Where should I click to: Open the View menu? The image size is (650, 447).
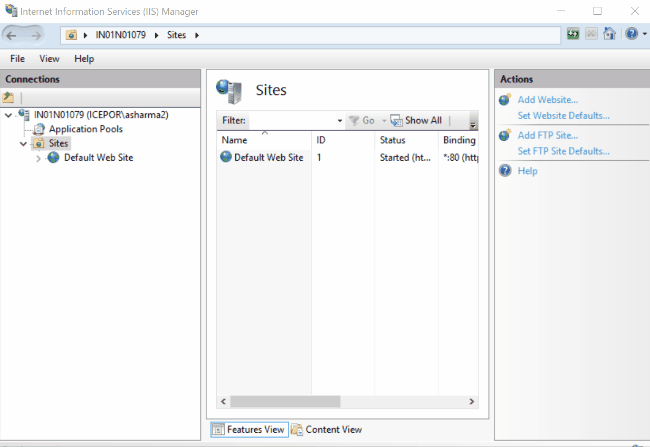49,58
